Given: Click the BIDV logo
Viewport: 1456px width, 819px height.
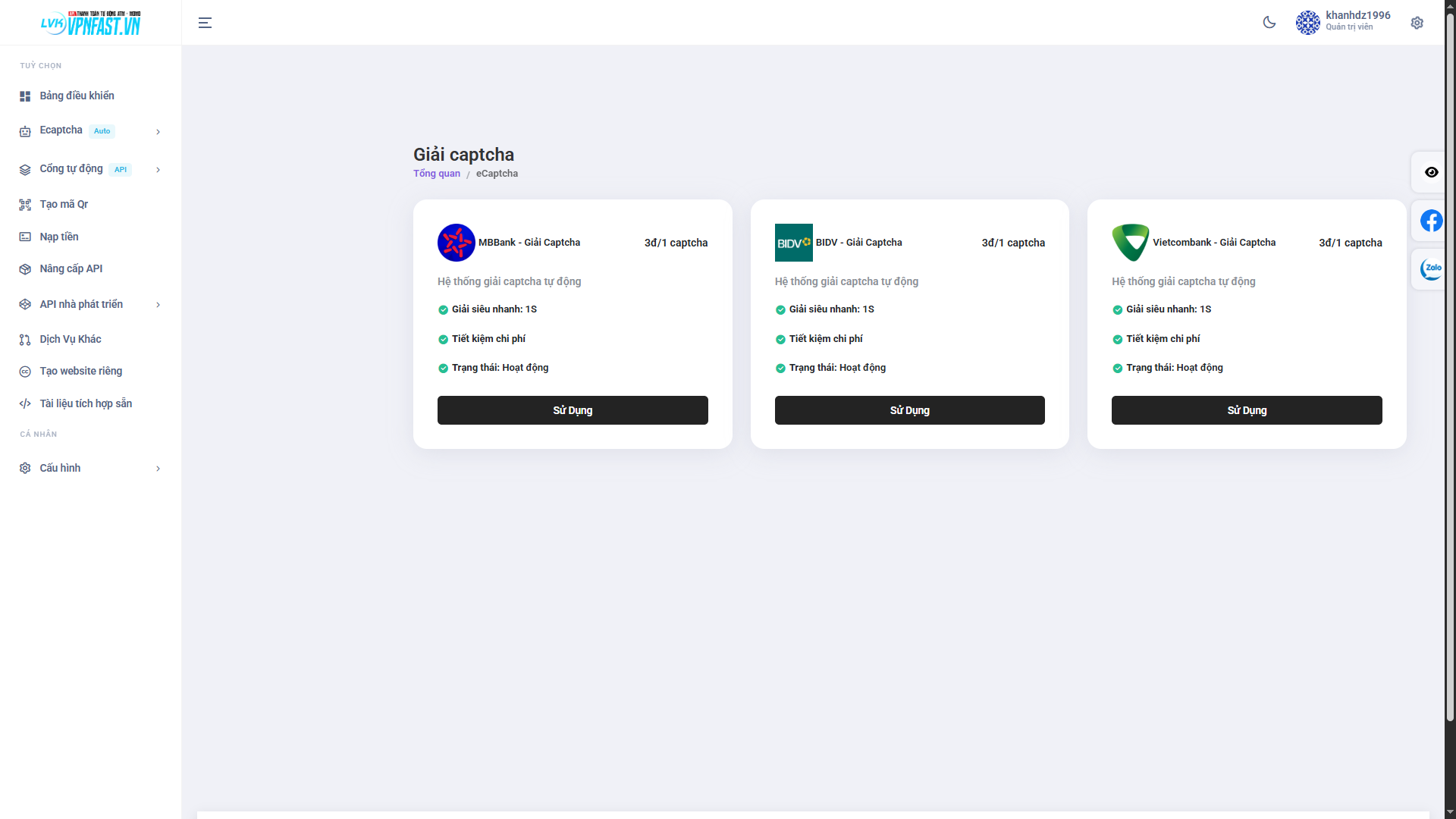Looking at the screenshot, I should 793,243.
